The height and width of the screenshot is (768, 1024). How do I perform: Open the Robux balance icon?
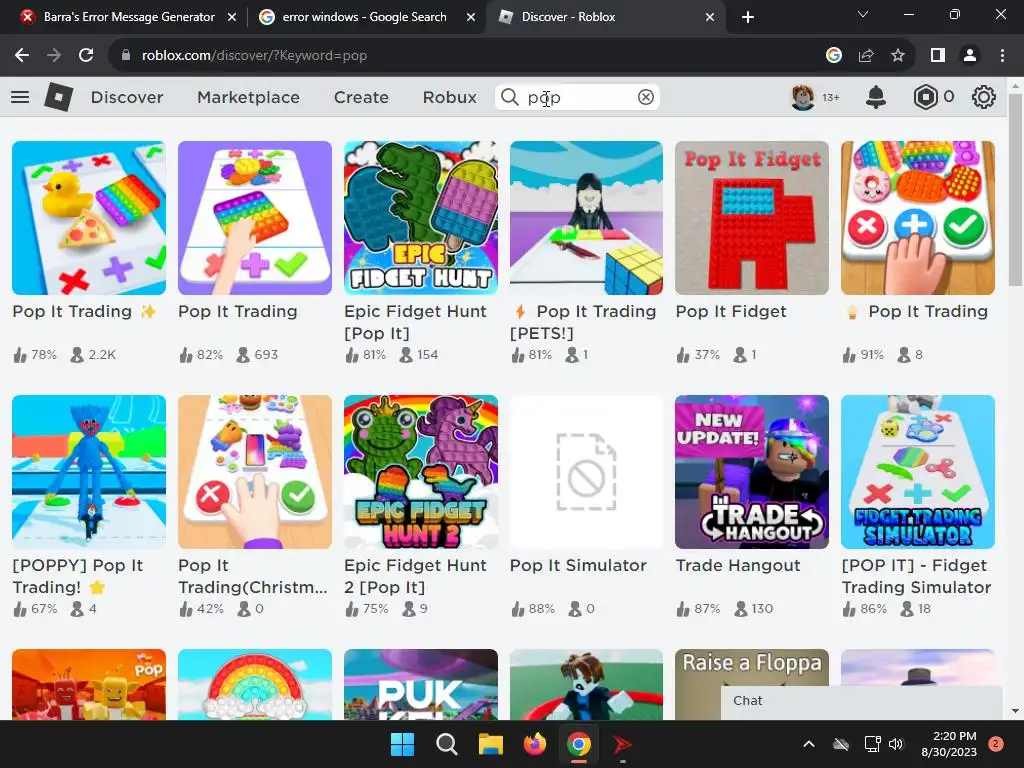(x=925, y=97)
